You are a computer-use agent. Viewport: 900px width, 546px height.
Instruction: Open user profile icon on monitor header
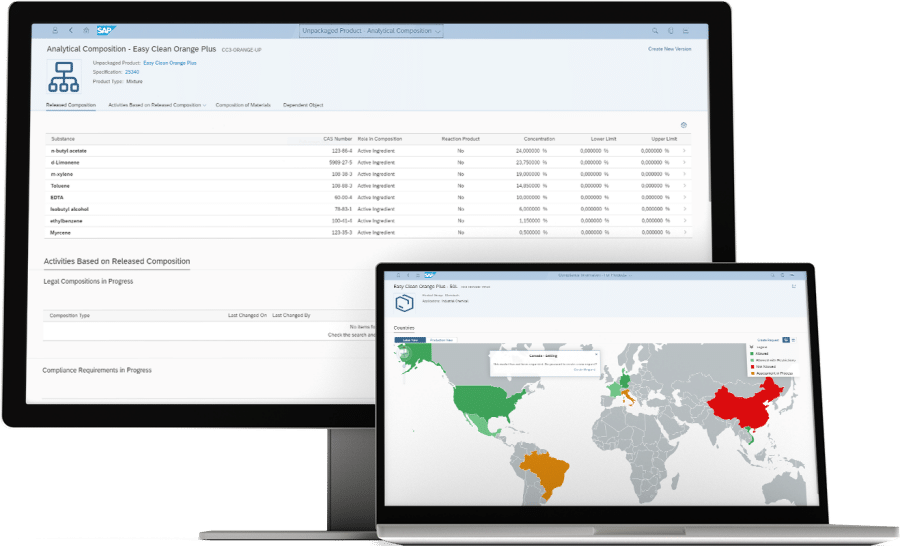point(55,30)
